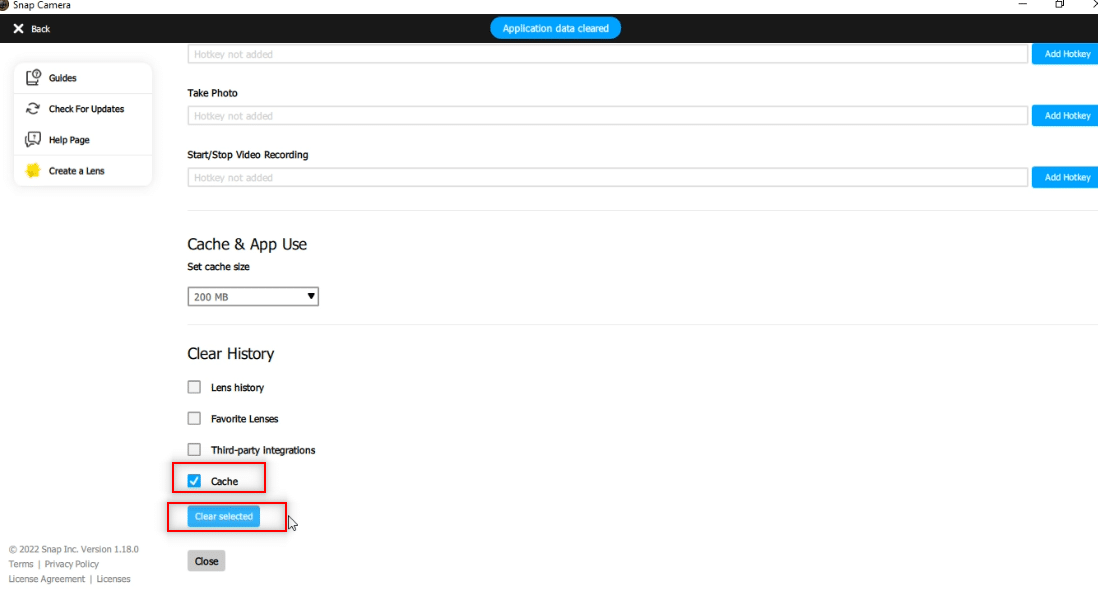Screen dimensions: 1098x591
Task: Go Back from settings
Action: pos(32,29)
